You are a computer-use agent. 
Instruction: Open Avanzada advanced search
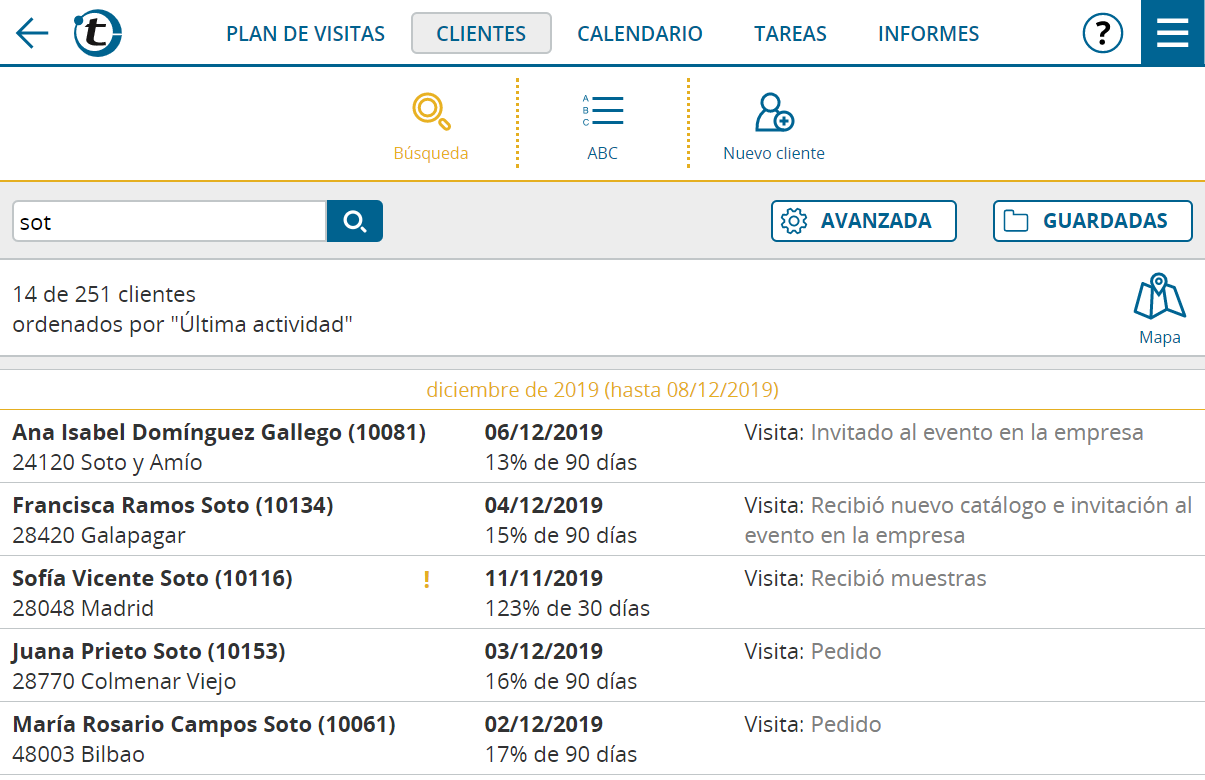pyautogui.click(x=864, y=221)
